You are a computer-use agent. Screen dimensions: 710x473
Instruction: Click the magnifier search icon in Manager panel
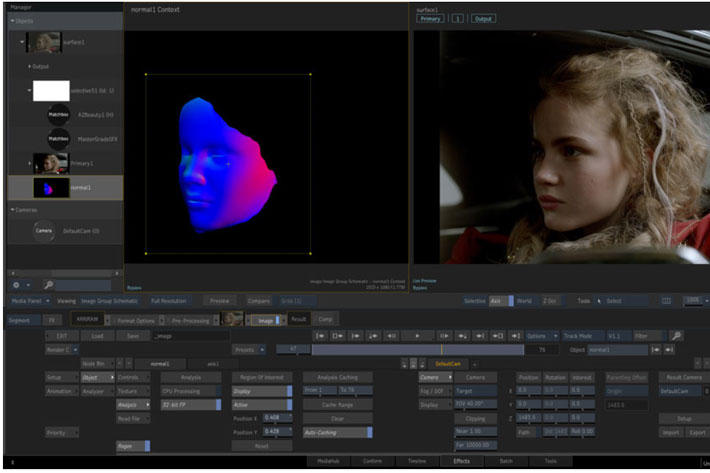pos(48,285)
